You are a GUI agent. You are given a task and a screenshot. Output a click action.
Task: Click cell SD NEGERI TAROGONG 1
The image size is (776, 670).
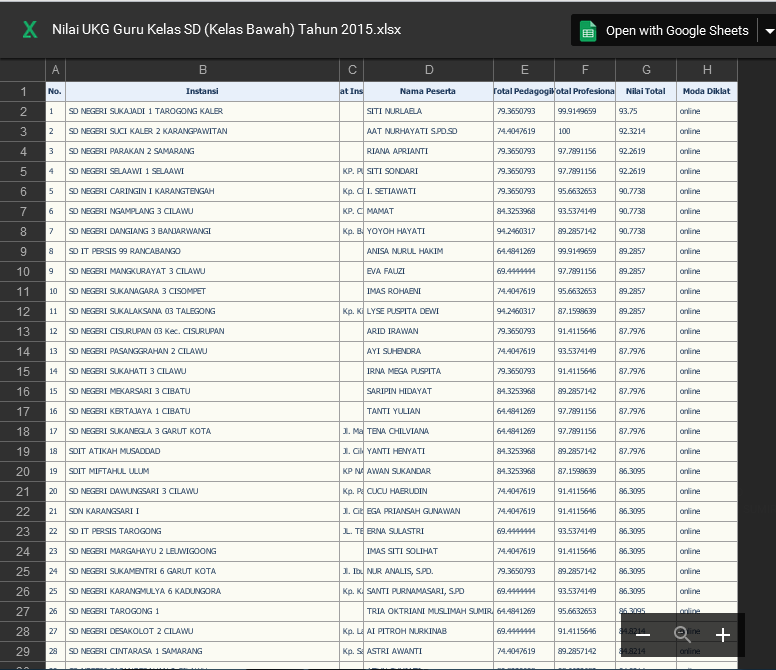[x=202, y=611]
